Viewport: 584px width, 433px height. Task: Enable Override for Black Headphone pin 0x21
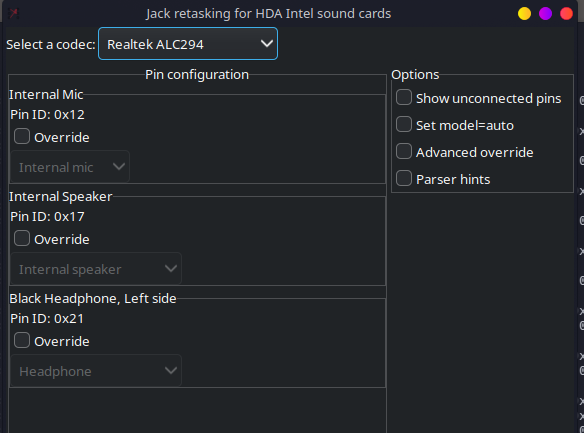click(x=22, y=340)
